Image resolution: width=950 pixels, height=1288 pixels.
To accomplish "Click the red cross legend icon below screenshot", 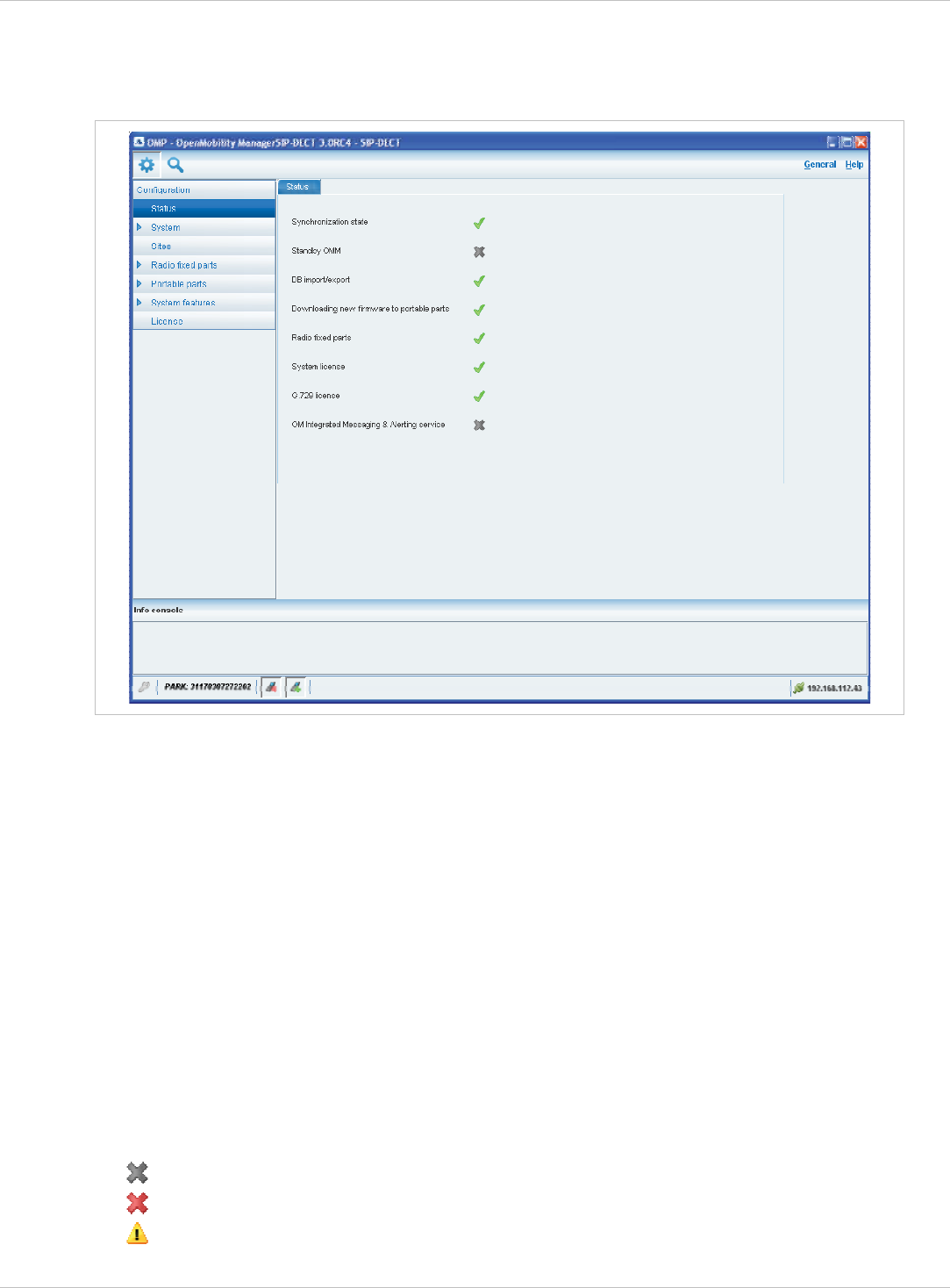I will coord(137,1203).
